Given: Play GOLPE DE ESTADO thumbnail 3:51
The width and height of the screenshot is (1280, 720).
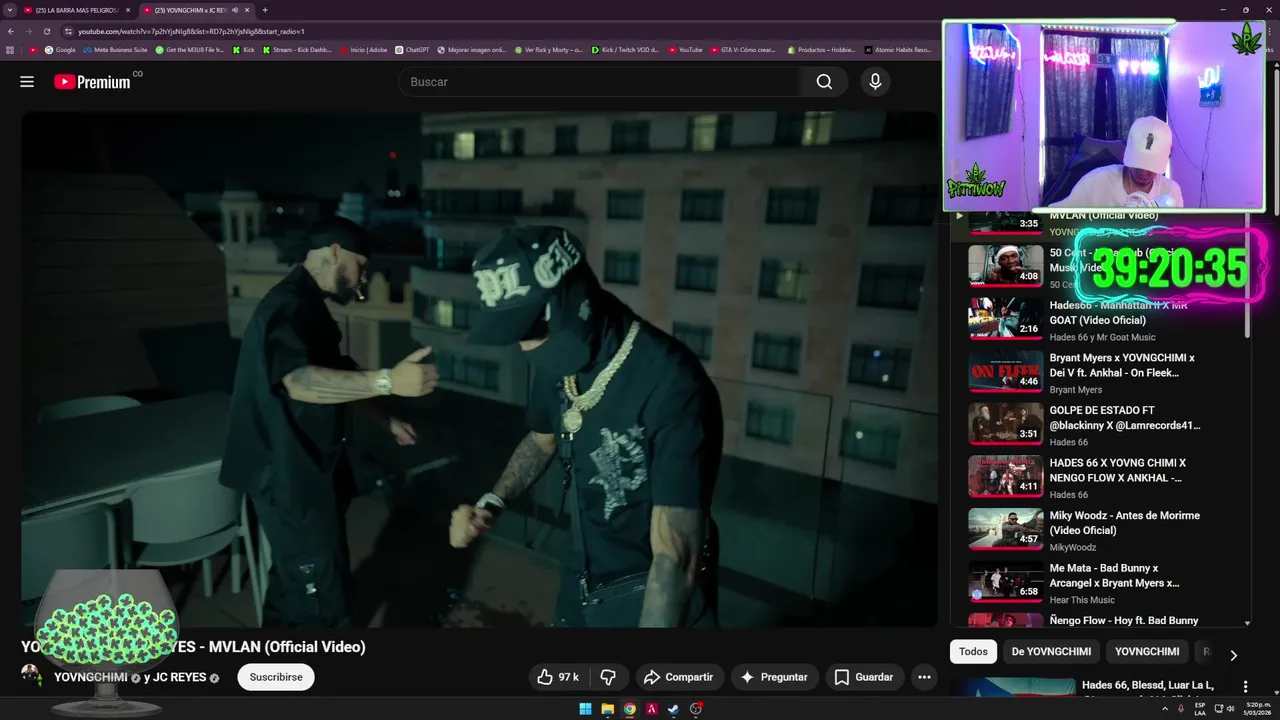Looking at the screenshot, I should click(1005, 424).
